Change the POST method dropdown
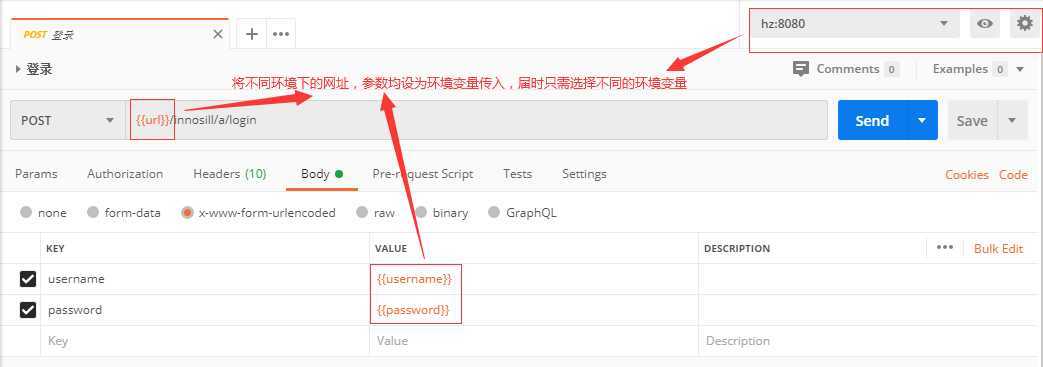The image size is (1043, 367). click(68, 120)
